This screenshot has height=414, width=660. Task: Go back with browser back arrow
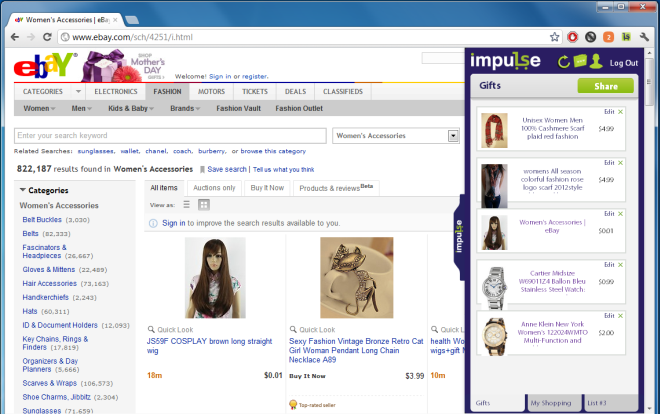coord(15,37)
